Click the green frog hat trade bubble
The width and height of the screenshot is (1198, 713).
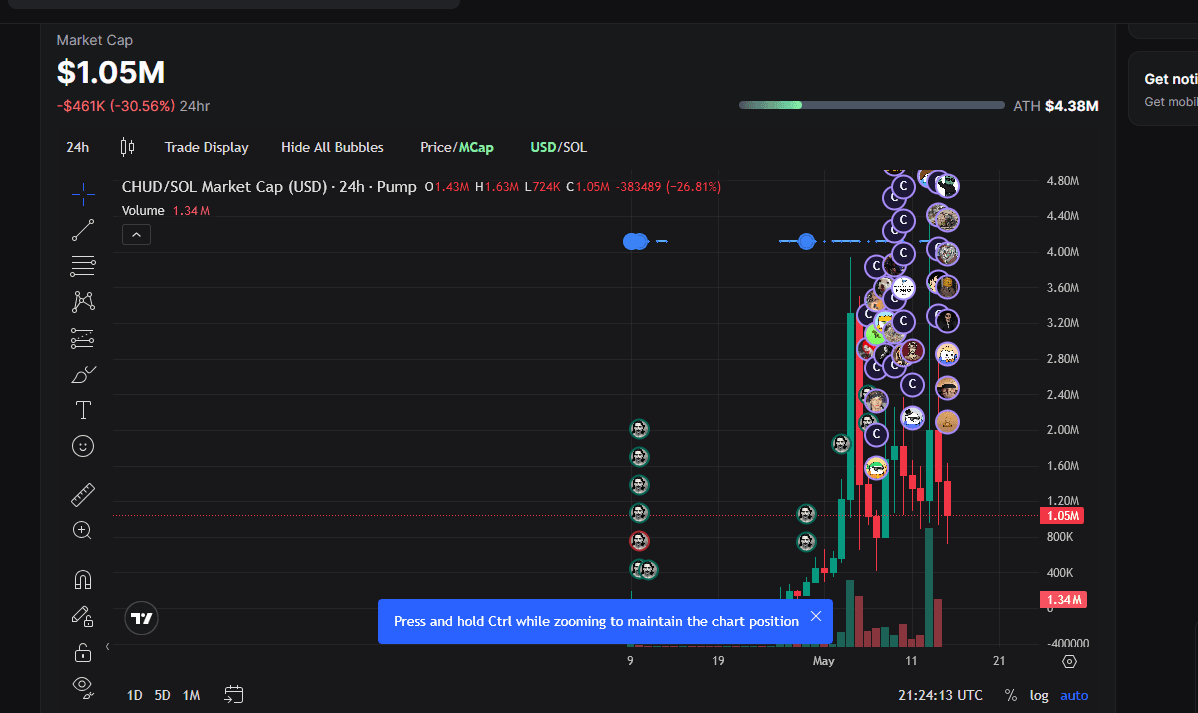[x=876, y=468]
